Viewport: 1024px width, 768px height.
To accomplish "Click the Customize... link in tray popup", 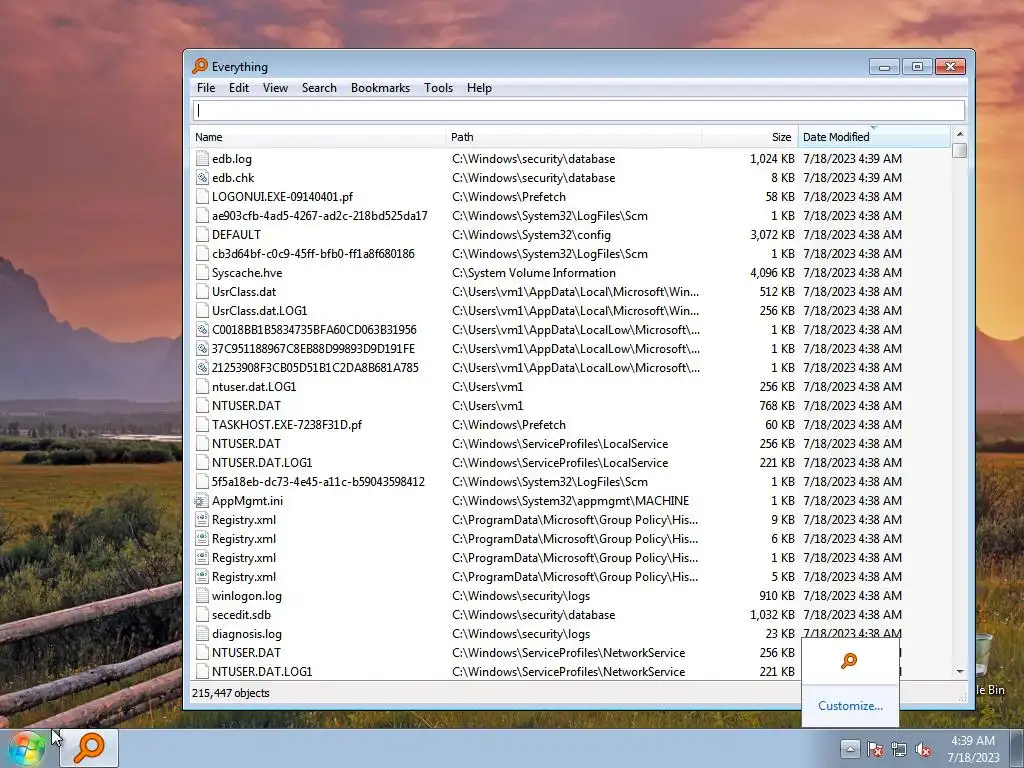I will click(x=850, y=706).
